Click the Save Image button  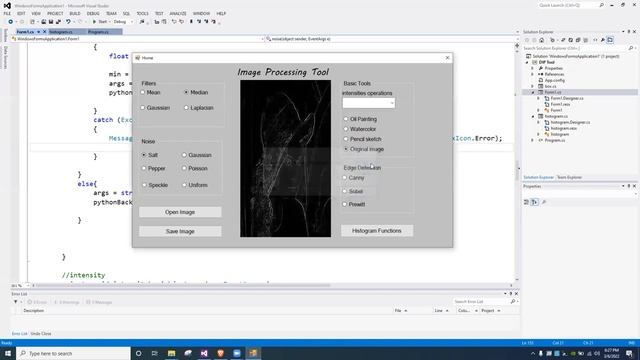pyautogui.click(x=180, y=231)
